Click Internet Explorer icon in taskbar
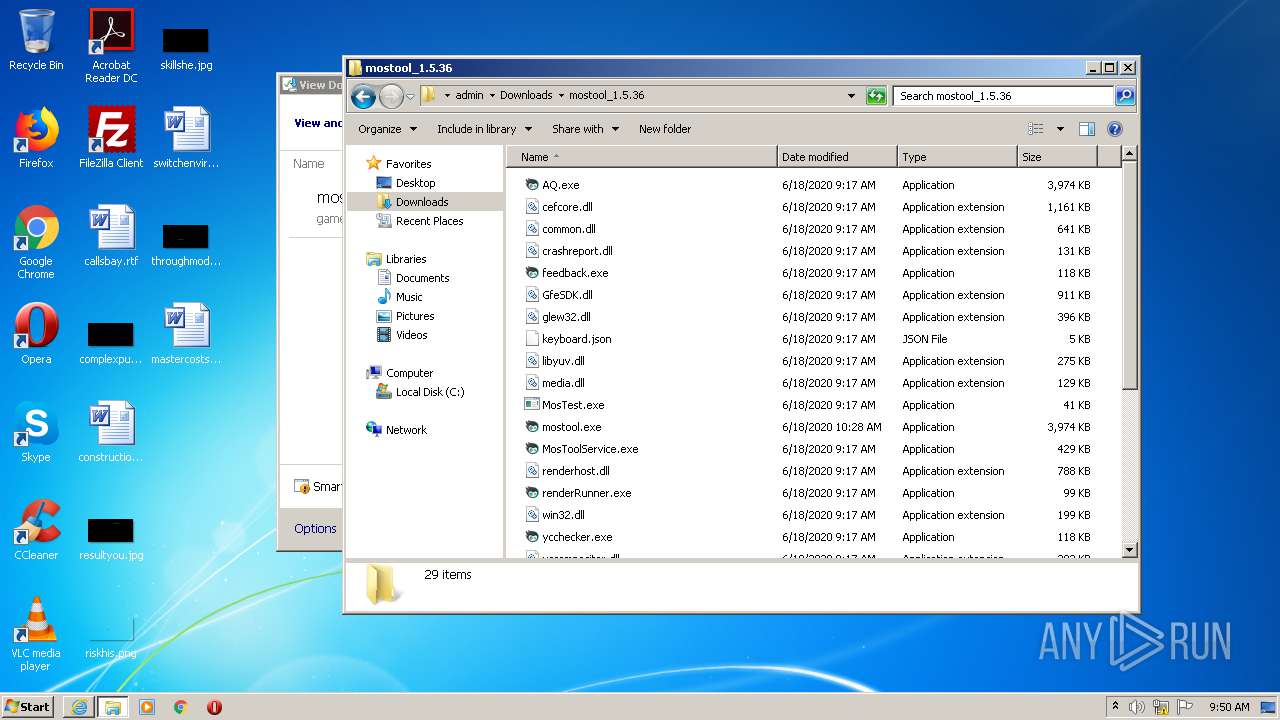Image resolution: width=1280 pixels, height=720 pixels. pos(79,707)
